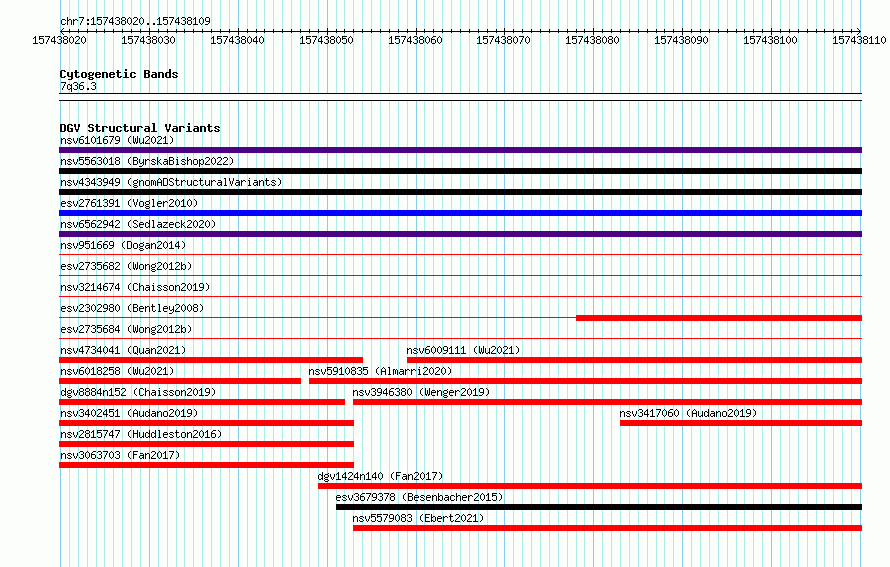Click dgv8884n152 (Chaisson2019) label
Screen dimensions: 890x567
coord(138,392)
